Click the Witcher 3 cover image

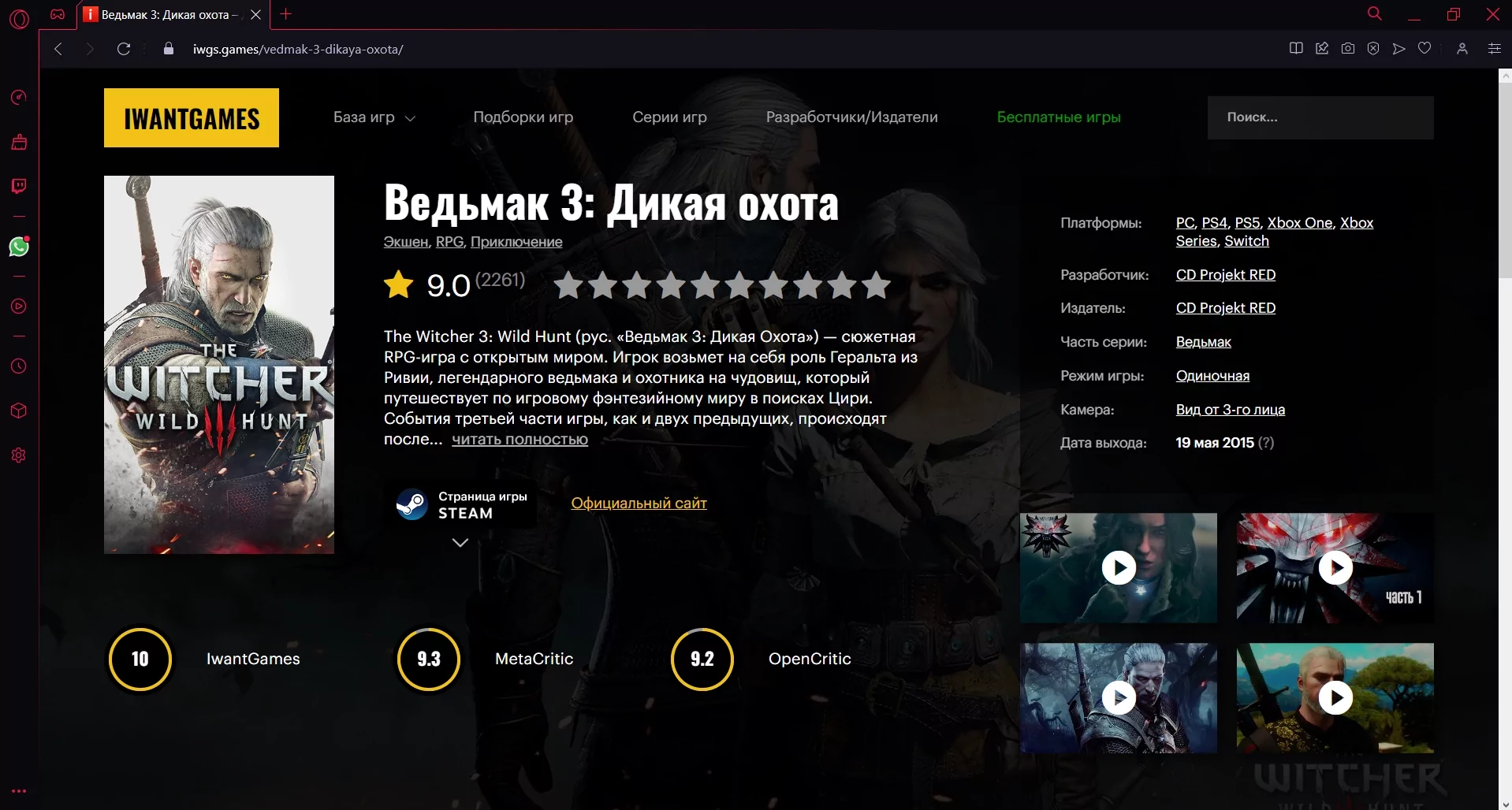click(219, 365)
